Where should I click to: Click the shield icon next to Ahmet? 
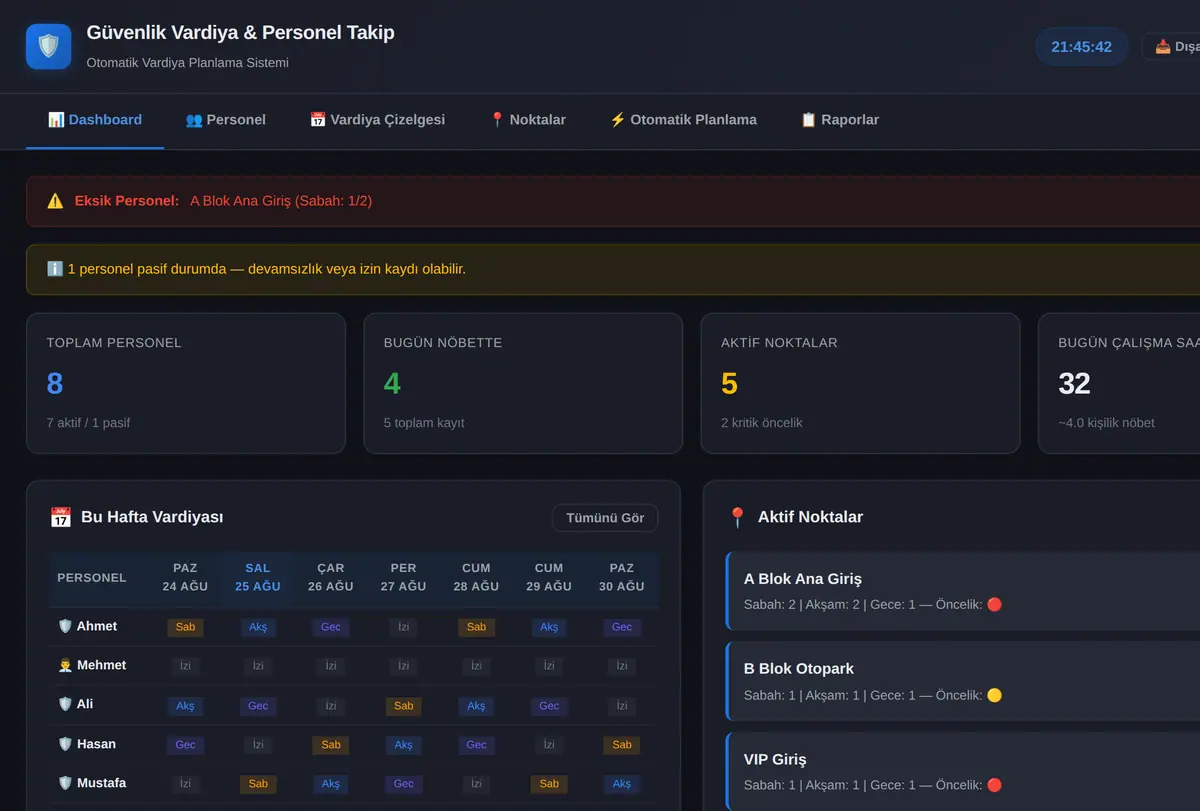click(x=65, y=626)
